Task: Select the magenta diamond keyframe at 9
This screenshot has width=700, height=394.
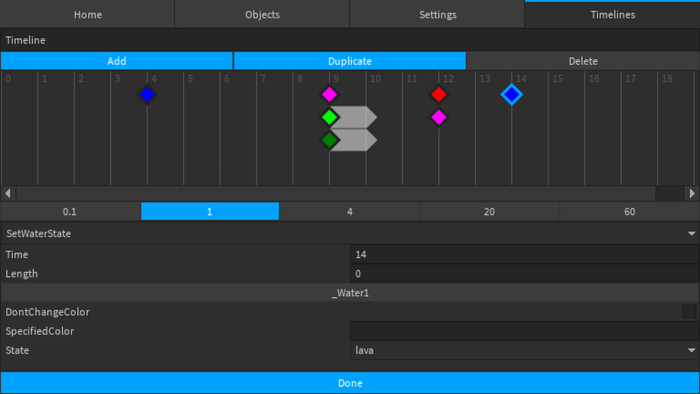Action: 329,95
